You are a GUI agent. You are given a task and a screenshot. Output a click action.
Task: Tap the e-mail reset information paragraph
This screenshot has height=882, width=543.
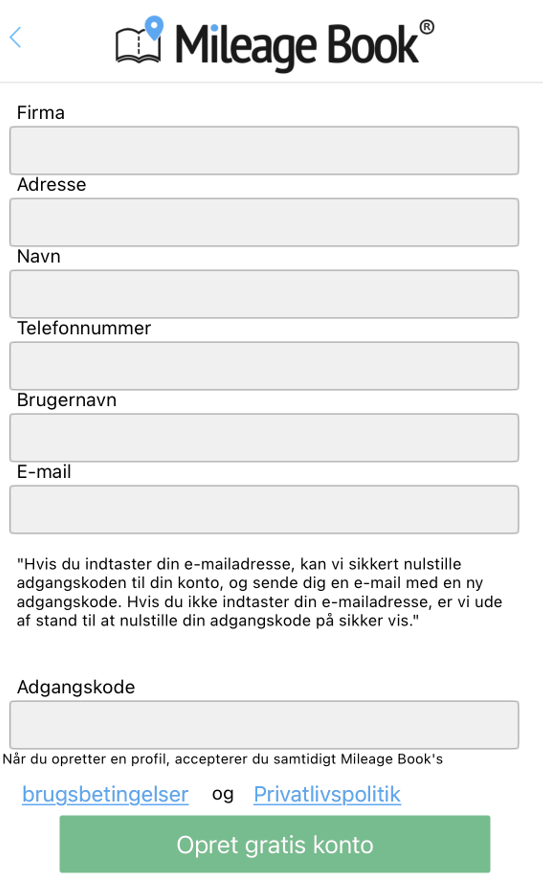point(259,592)
